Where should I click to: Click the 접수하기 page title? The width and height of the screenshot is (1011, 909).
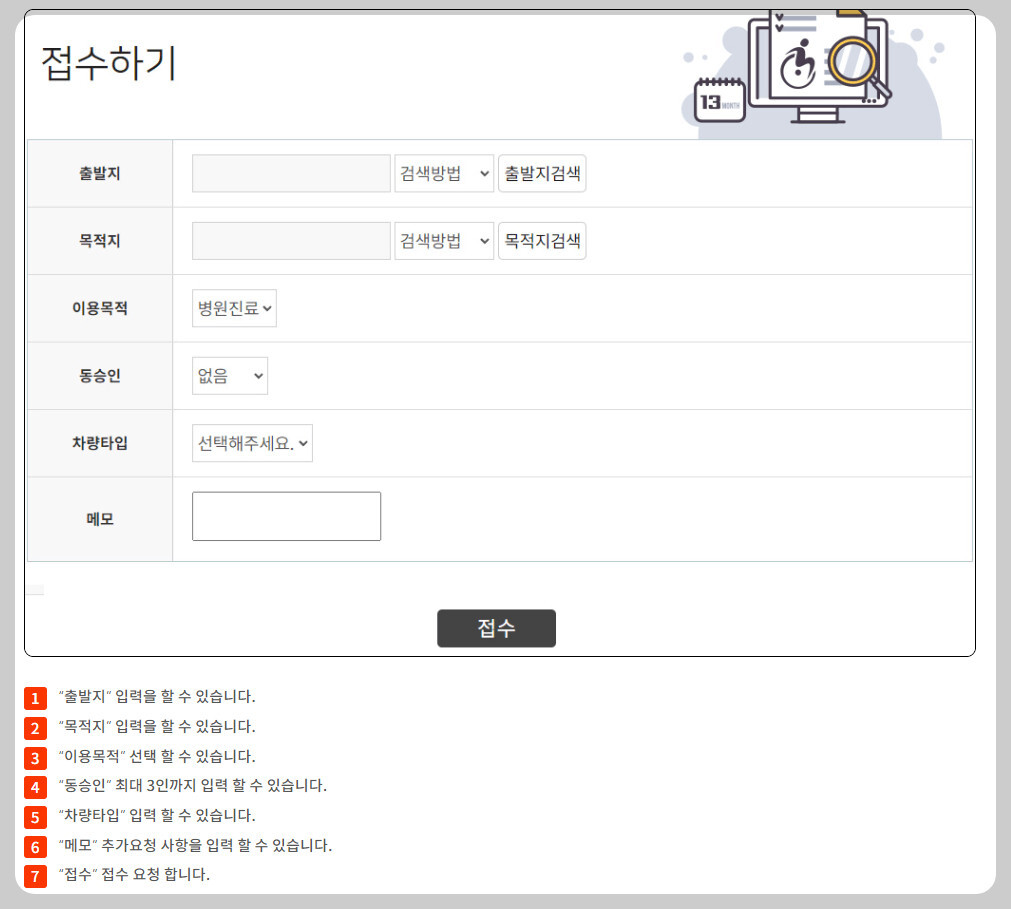pos(107,64)
